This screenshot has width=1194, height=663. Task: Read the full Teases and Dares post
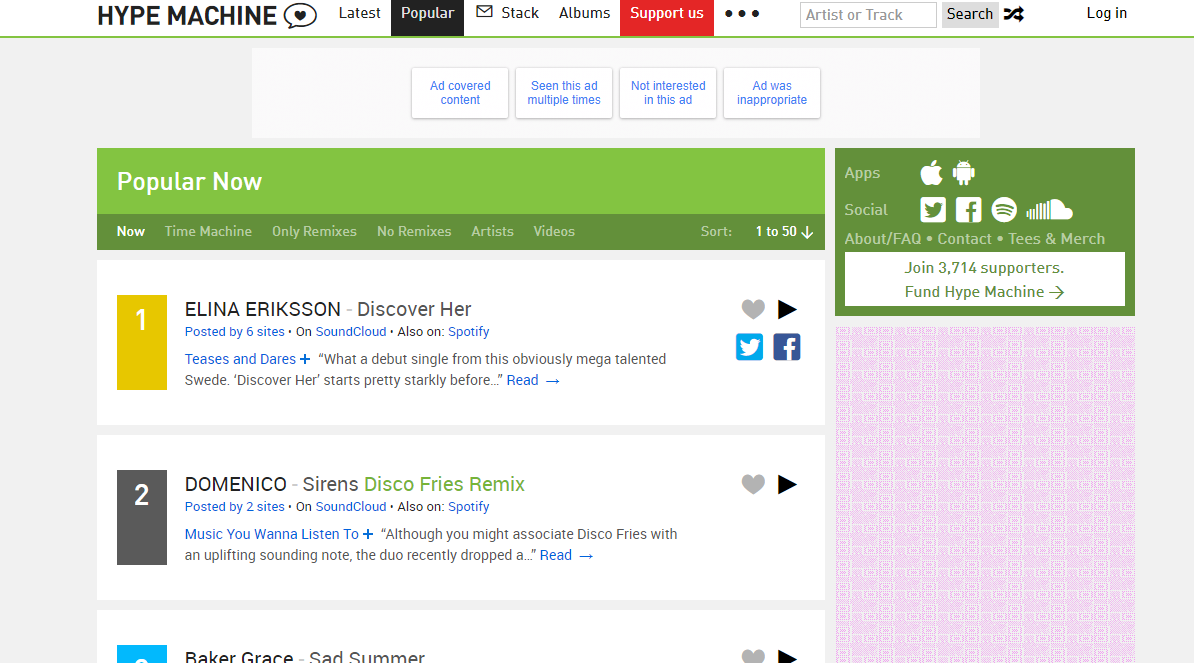point(533,381)
